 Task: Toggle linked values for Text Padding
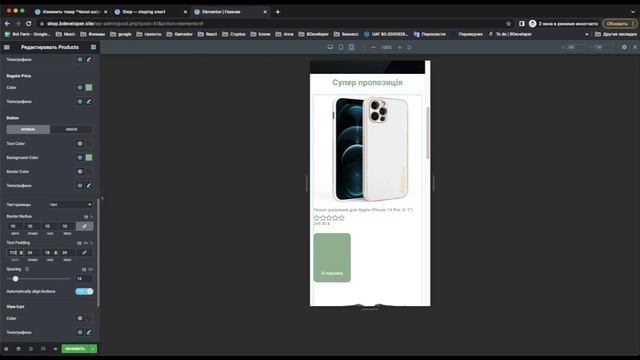(84, 253)
